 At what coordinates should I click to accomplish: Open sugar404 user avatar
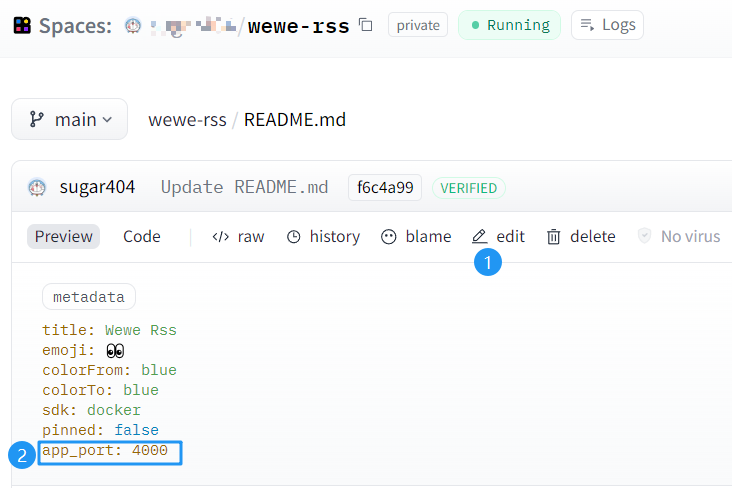pos(37,187)
